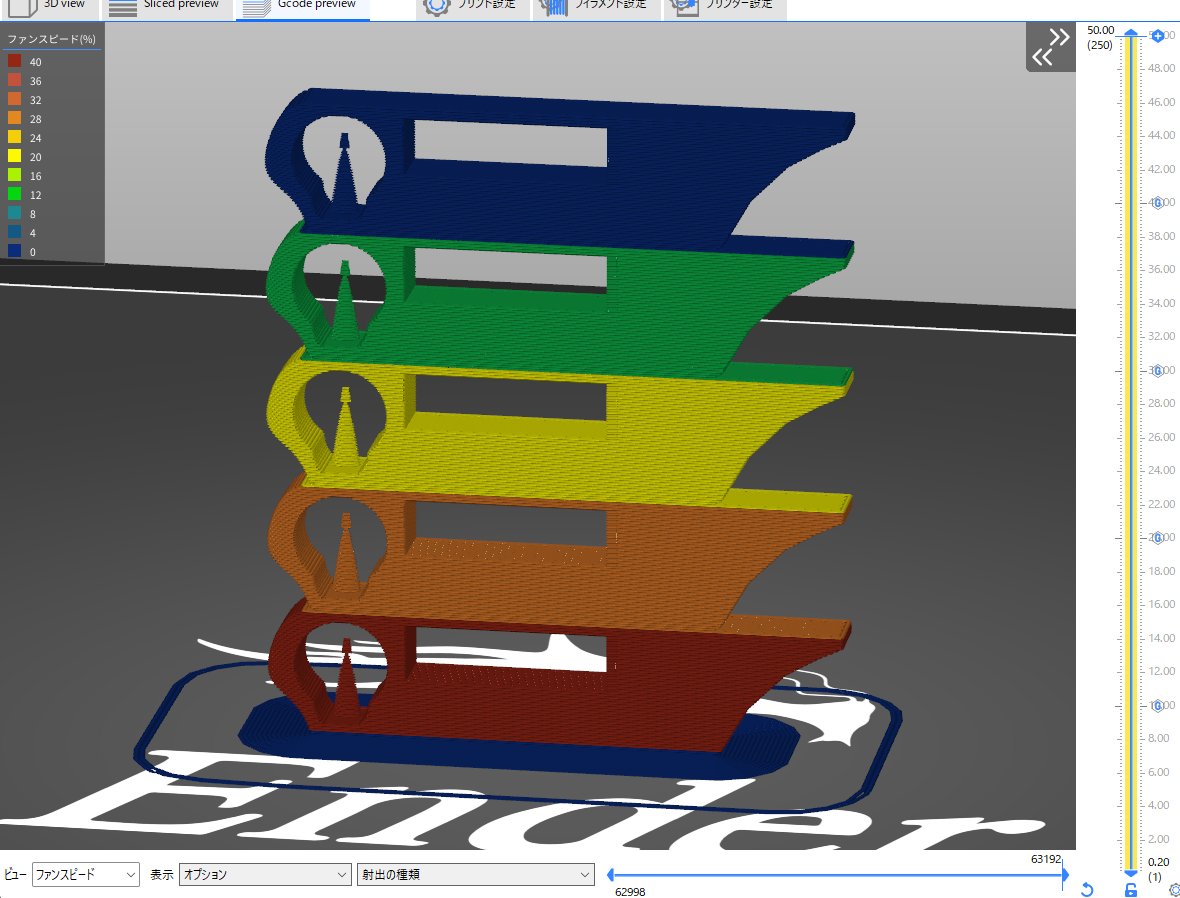
Task: Add a color change with the plus icon
Action: (x=1157, y=35)
